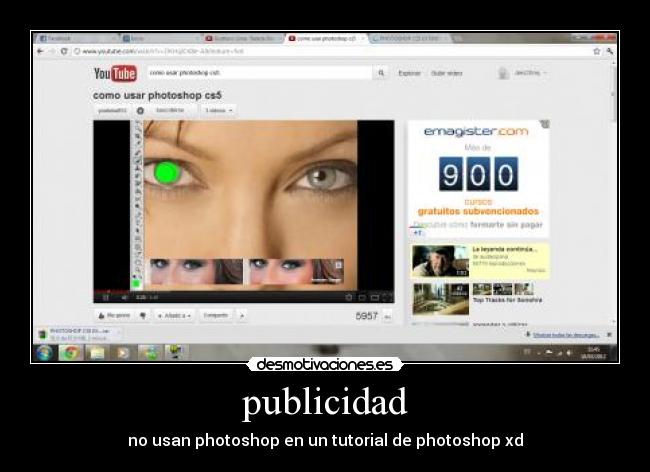Click the Chrome address bar URL
The height and width of the screenshot is (472, 650).
click(162, 51)
